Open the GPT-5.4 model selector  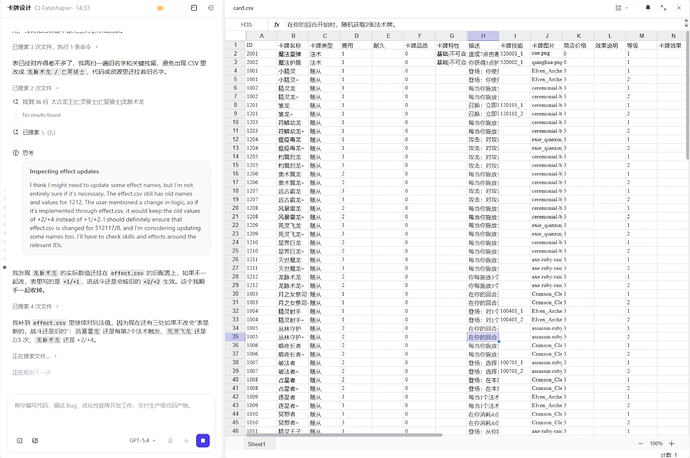[x=143, y=440]
